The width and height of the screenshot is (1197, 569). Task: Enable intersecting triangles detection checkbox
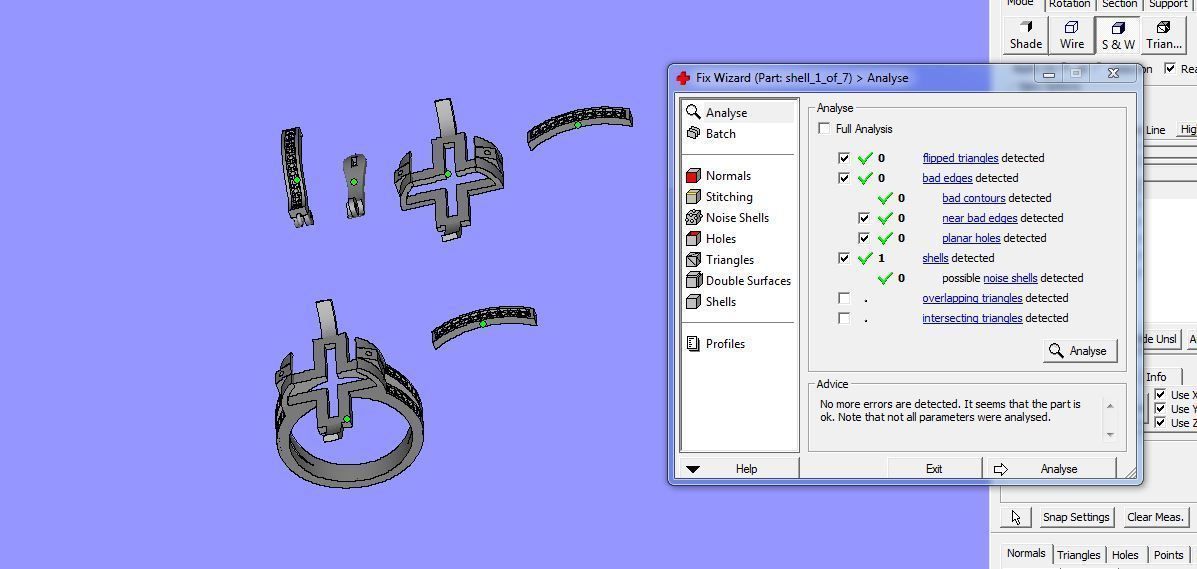(x=844, y=318)
